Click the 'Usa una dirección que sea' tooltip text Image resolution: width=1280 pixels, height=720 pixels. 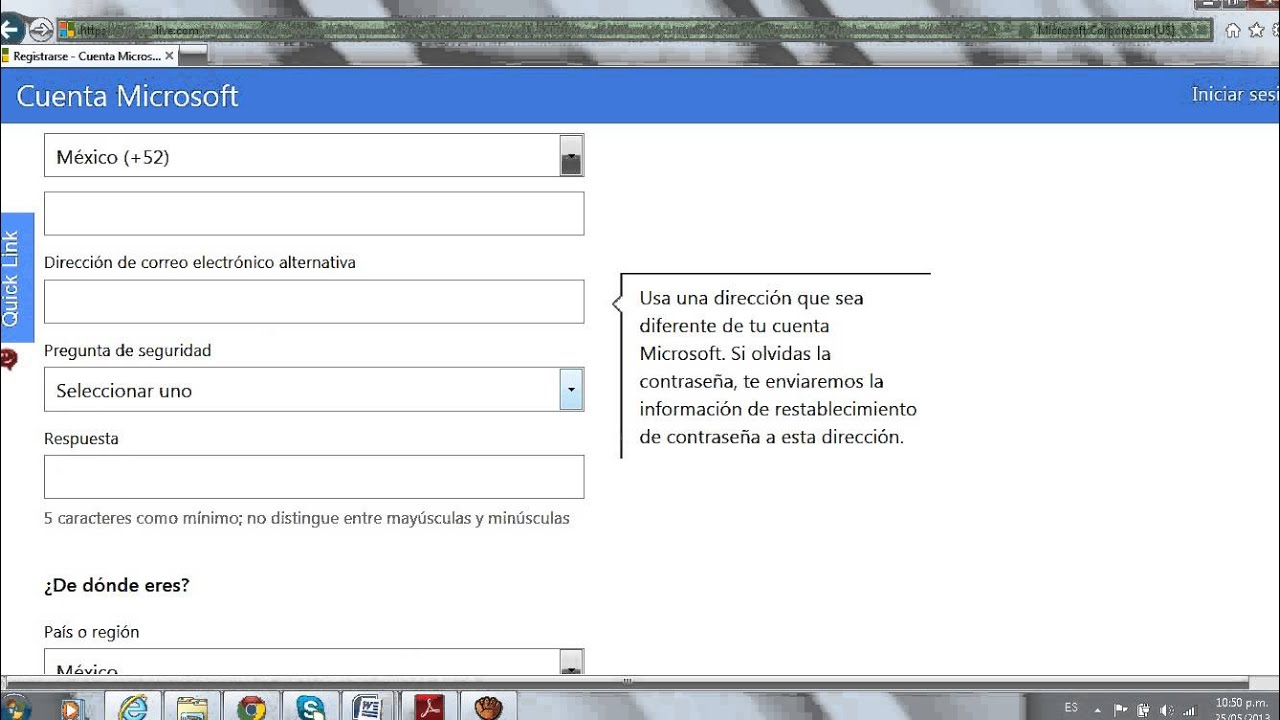pyautogui.click(x=751, y=298)
